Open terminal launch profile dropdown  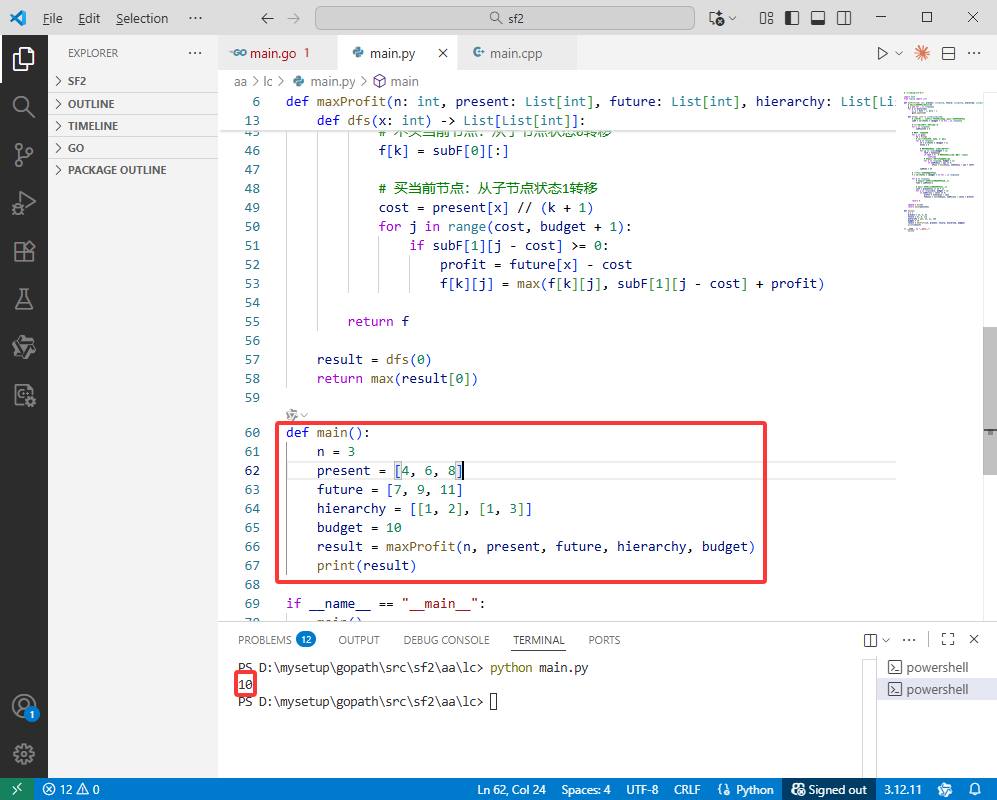(886, 640)
